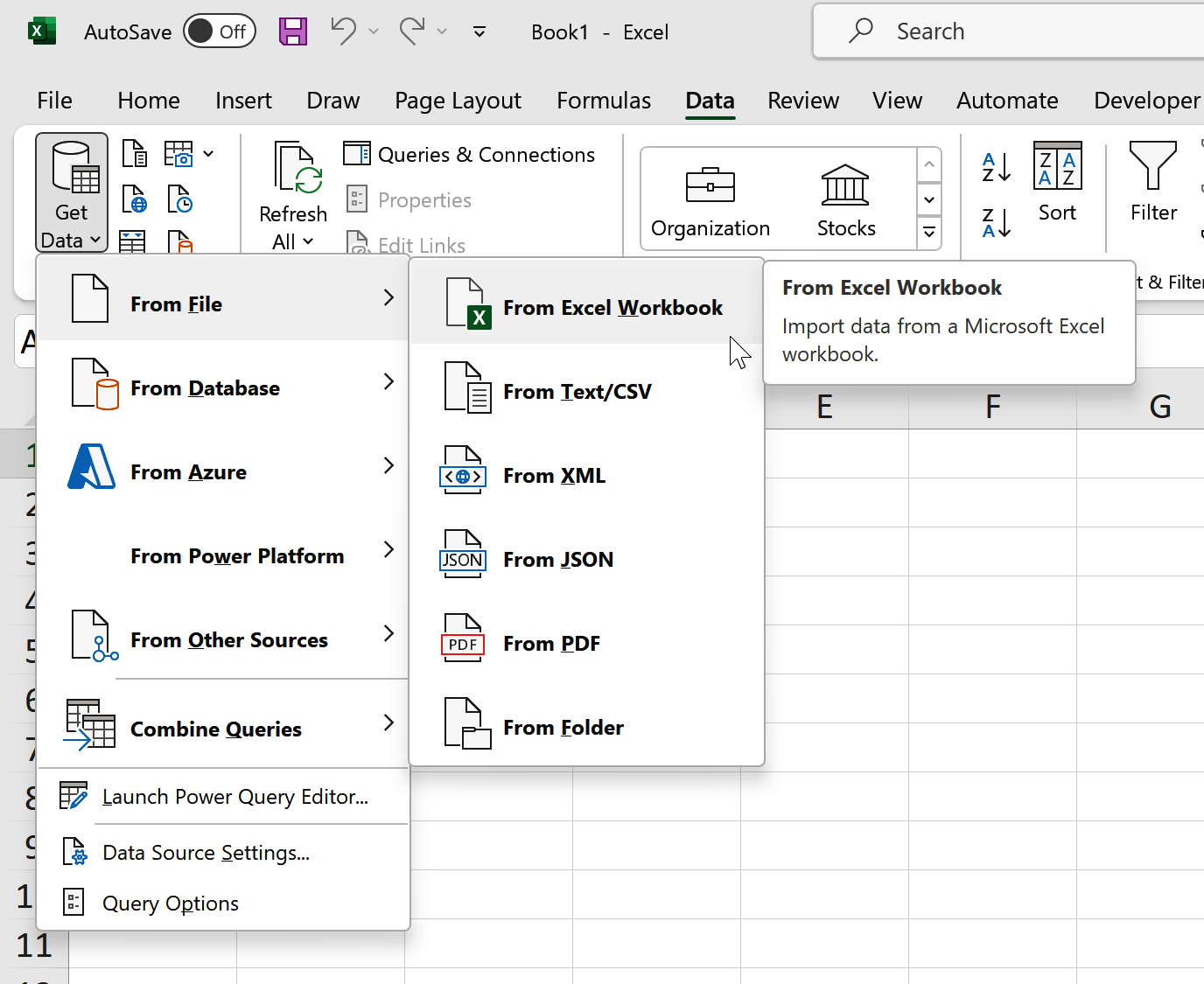The height and width of the screenshot is (984, 1204).
Task: Open Recent Sources clock icon in ribbon
Action: pos(179,199)
